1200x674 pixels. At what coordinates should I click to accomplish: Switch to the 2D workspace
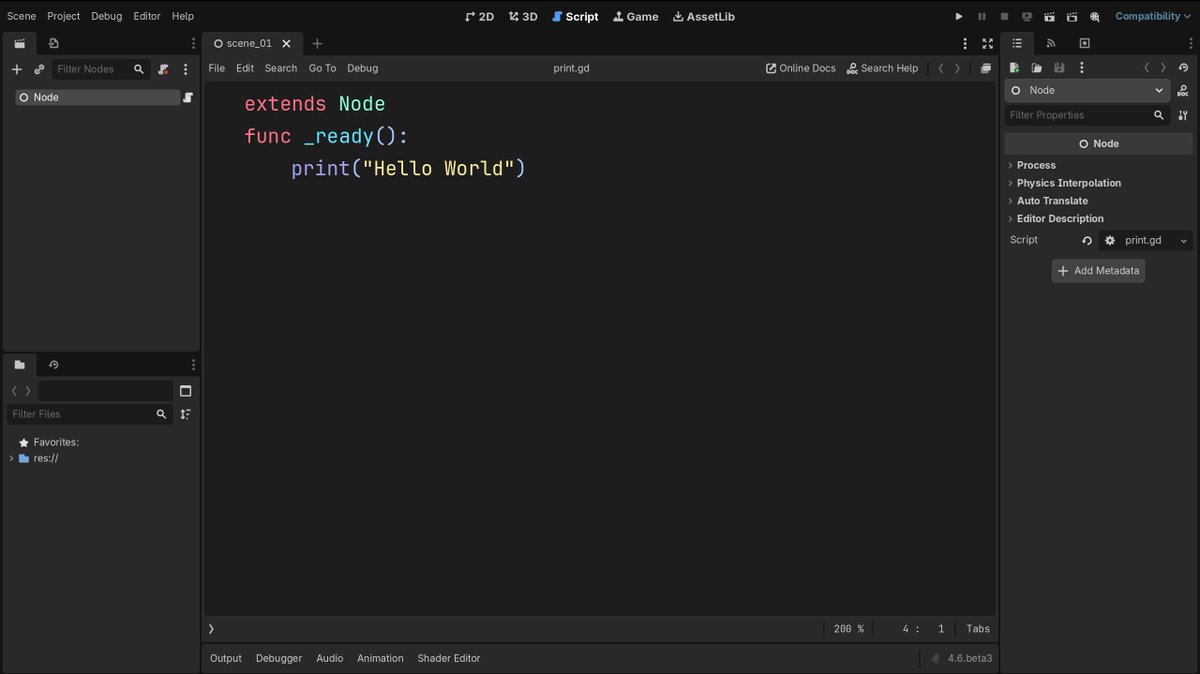click(480, 16)
